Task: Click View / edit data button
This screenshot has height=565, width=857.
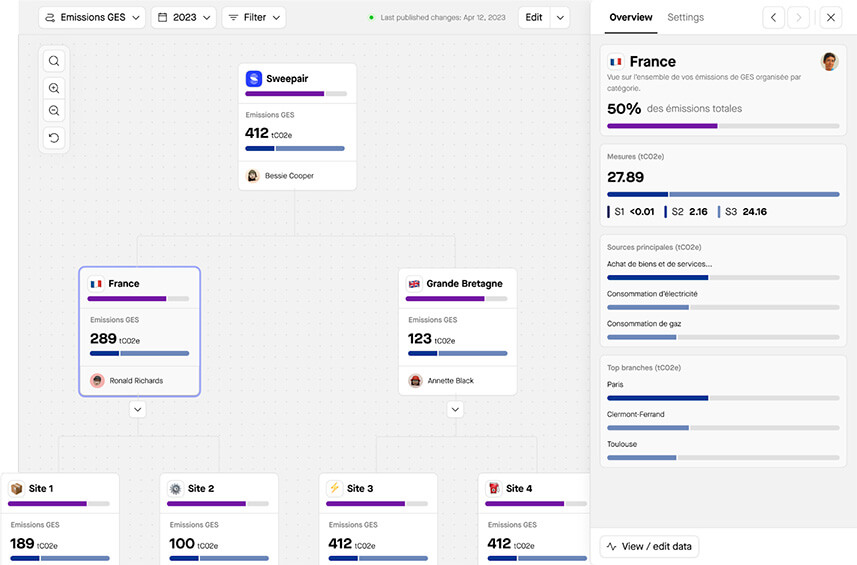Action: (x=649, y=546)
